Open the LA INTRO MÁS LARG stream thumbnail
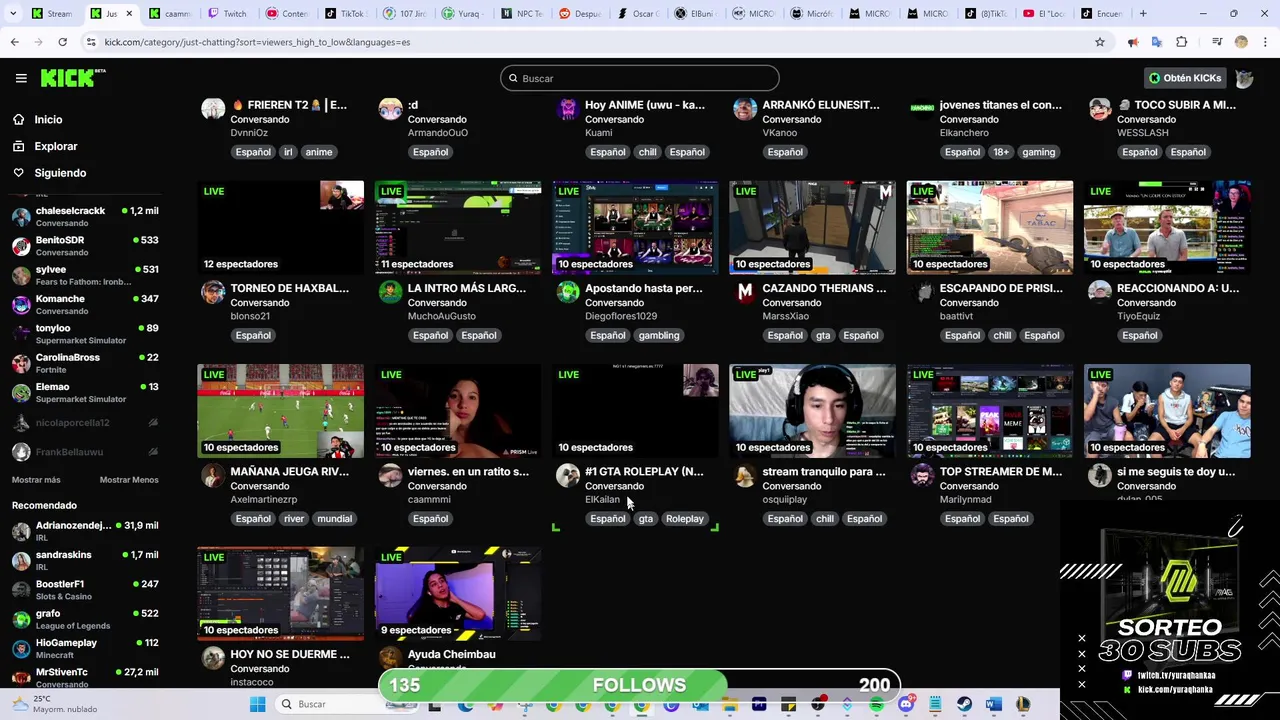Image resolution: width=1280 pixels, height=720 pixels. (x=458, y=227)
